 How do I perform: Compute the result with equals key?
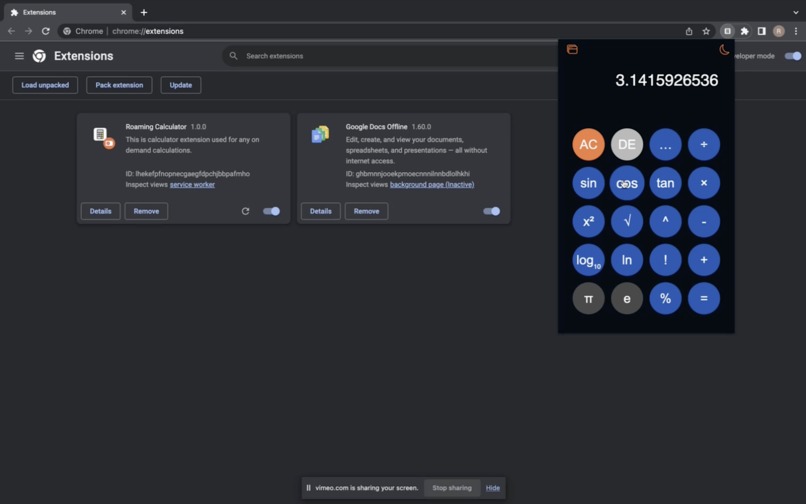click(x=704, y=298)
